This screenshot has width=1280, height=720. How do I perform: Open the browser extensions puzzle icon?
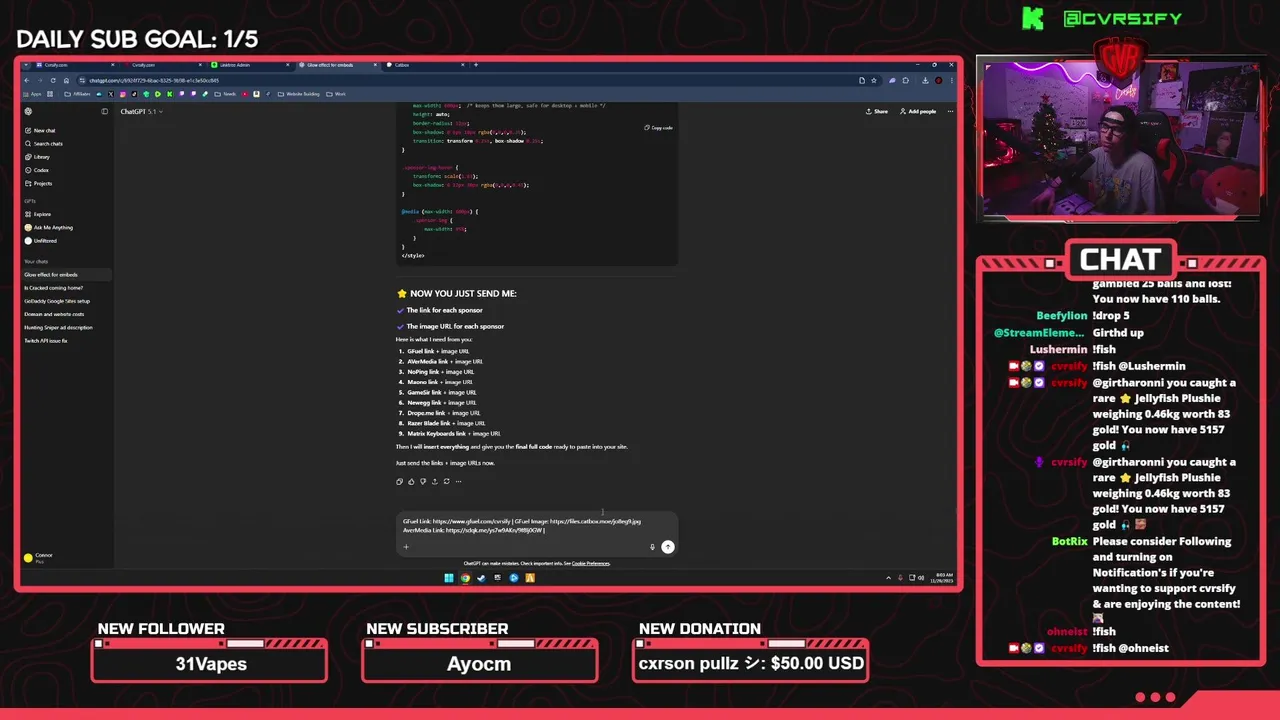pyautogui.click(x=905, y=80)
